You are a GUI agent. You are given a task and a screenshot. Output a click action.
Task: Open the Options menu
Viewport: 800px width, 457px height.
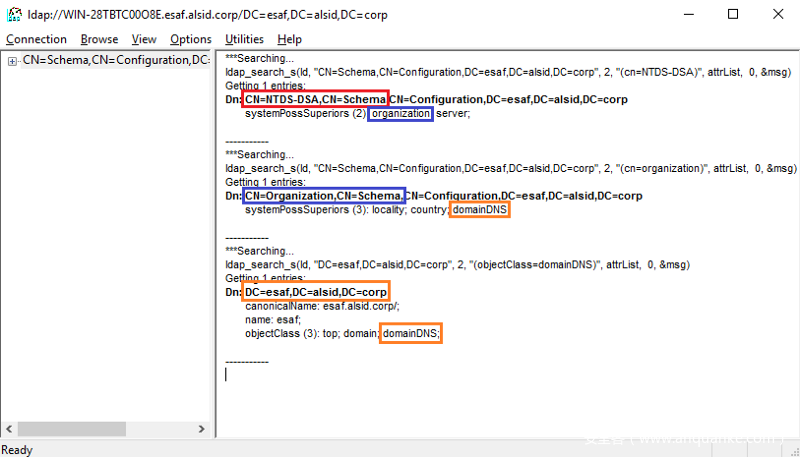(191, 39)
